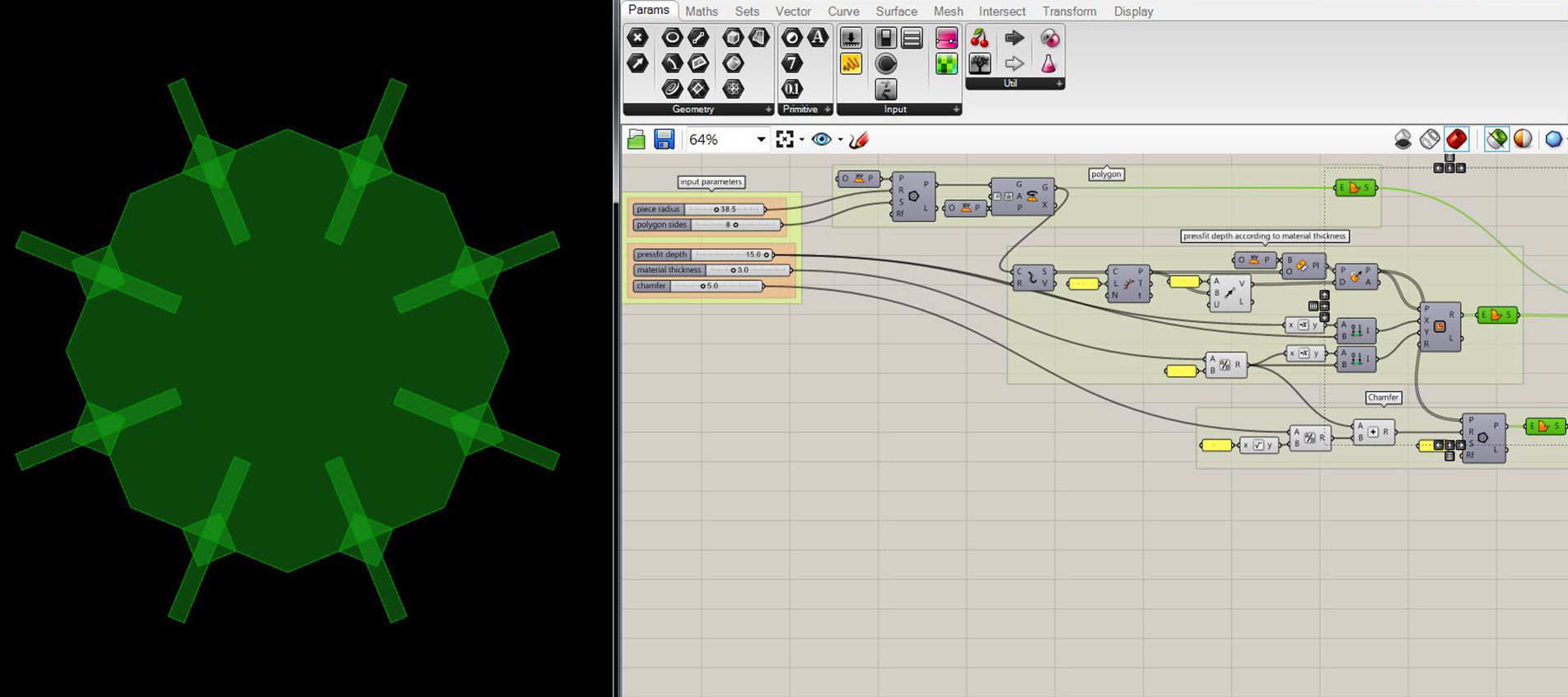Select the Point parameter icon
Viewport: 1568px width, 697px height.
tap(637, 37)
